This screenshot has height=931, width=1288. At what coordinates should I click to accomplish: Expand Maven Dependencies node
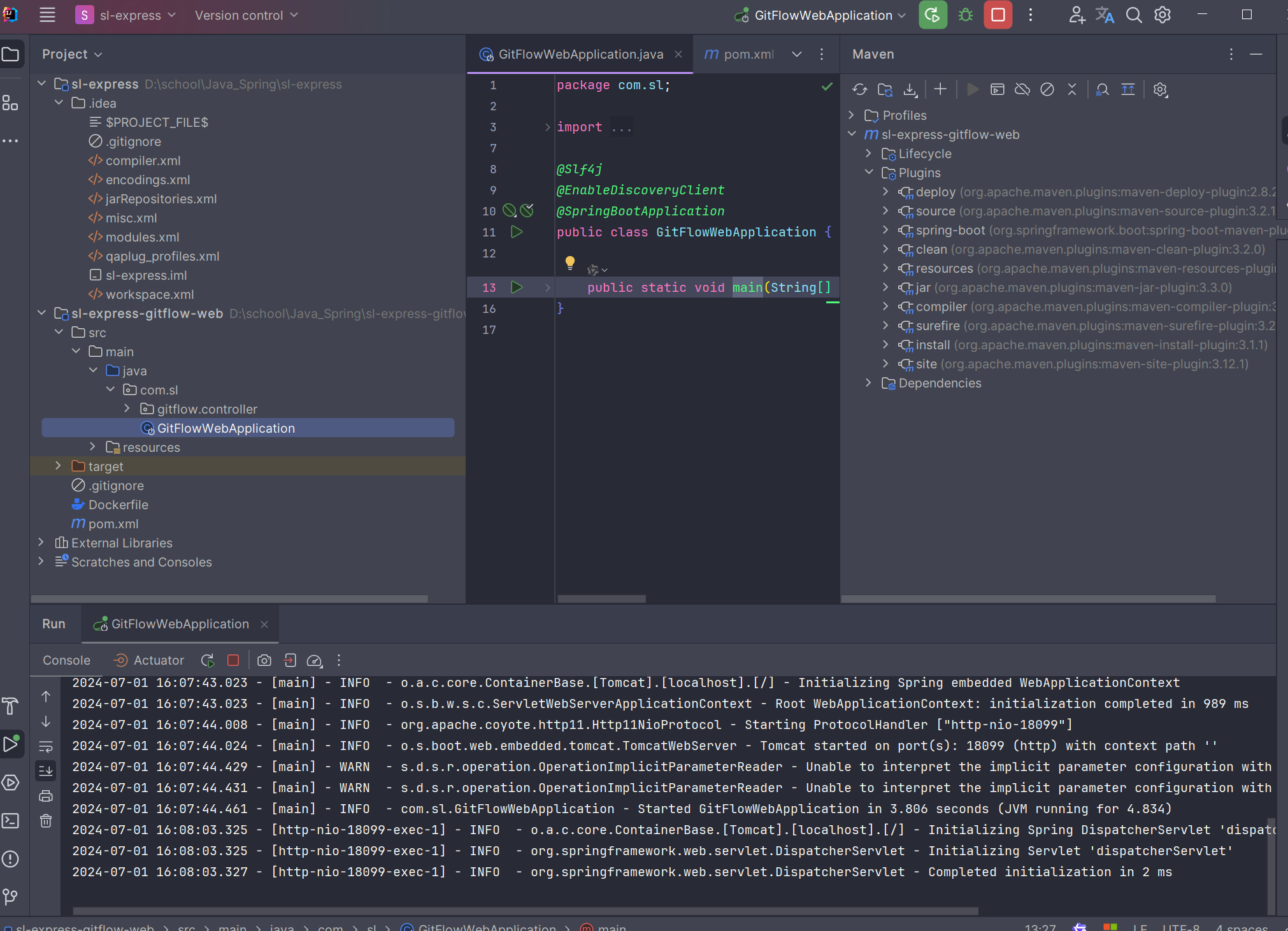pos(869,383)
